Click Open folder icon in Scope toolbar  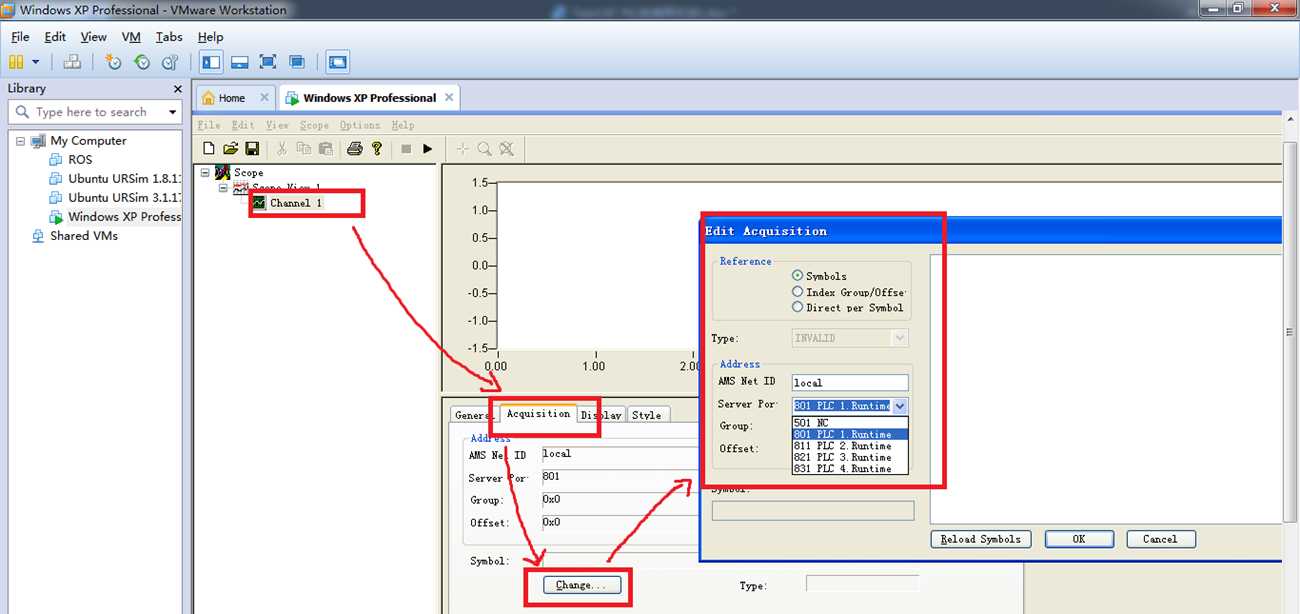pos(230,149)
